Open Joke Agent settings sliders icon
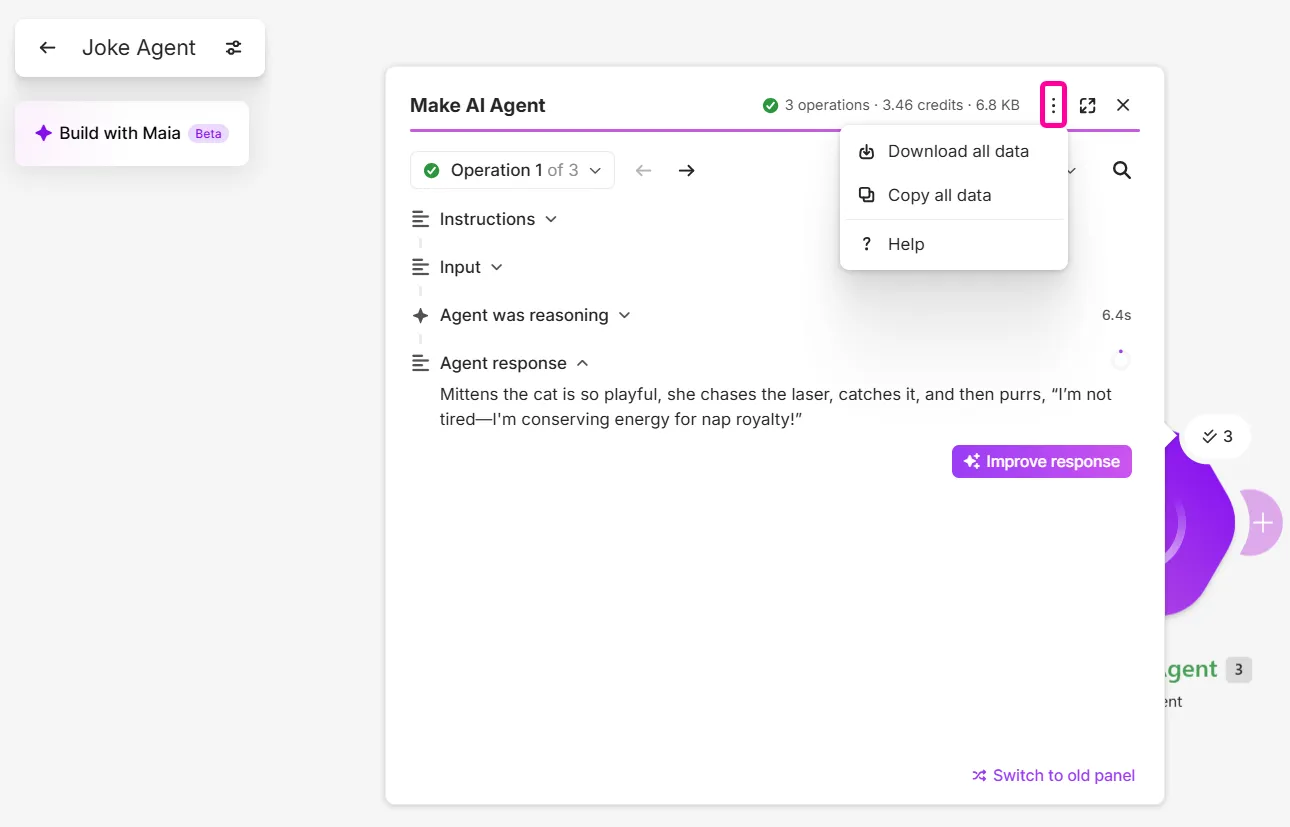1290x827 pixels. pos(233,48)
